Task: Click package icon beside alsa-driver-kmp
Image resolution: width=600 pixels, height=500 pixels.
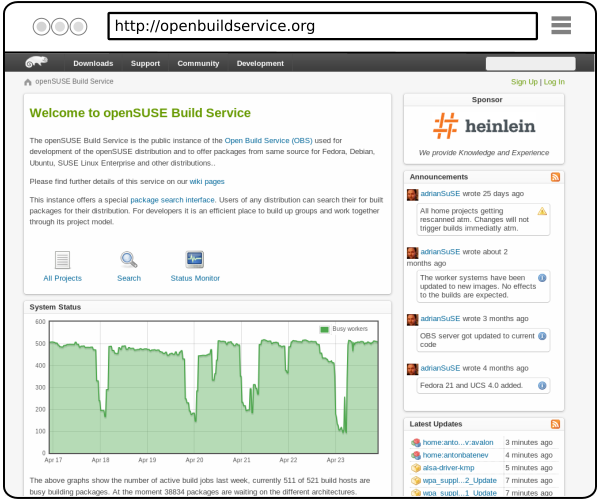Action: (x=416, y=468)
